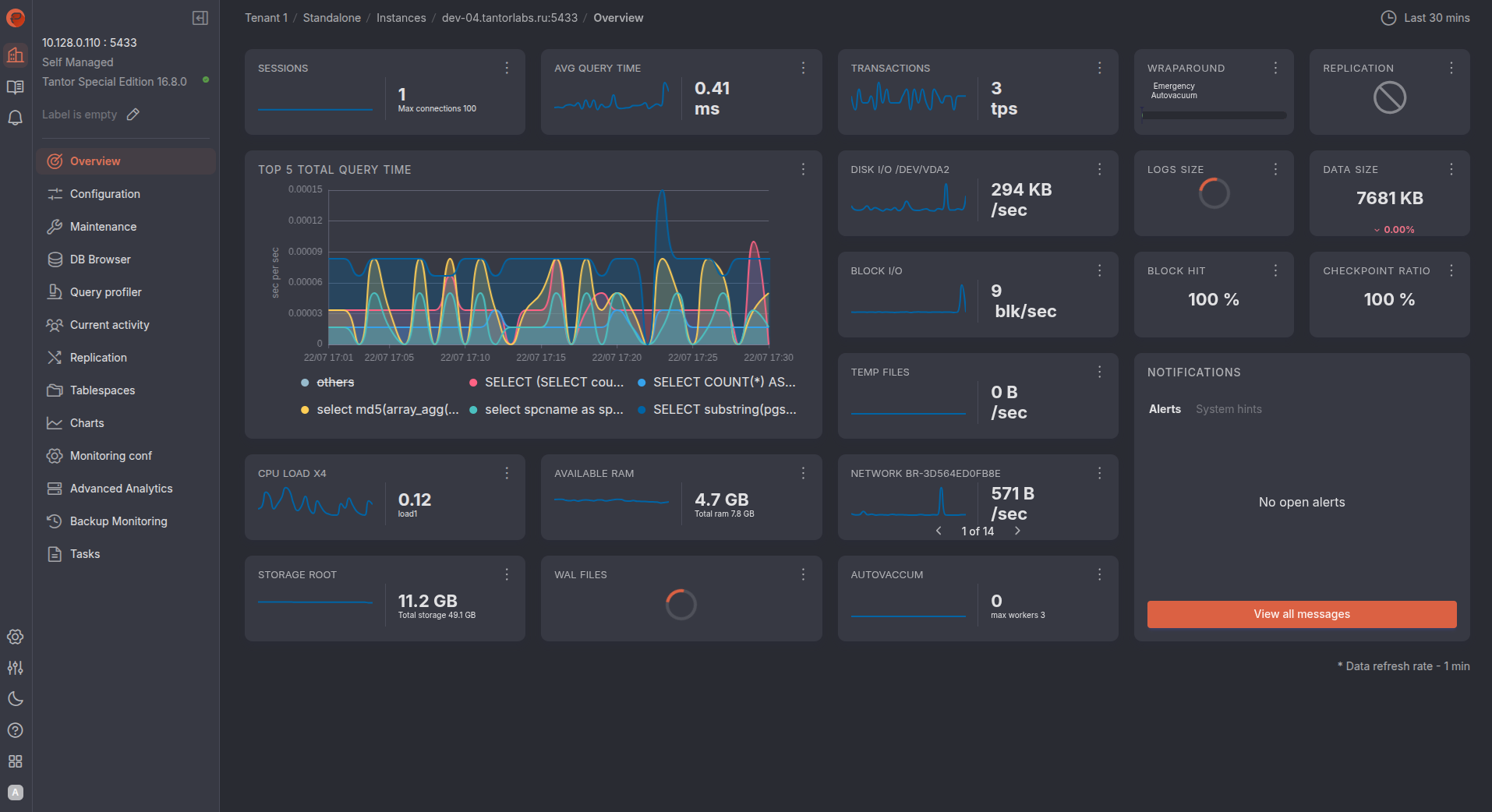Toggle 'SELECT substring(pgs...' legend series
The image size is (1492, 812).
pyautogui.click(x=717, y=410)
